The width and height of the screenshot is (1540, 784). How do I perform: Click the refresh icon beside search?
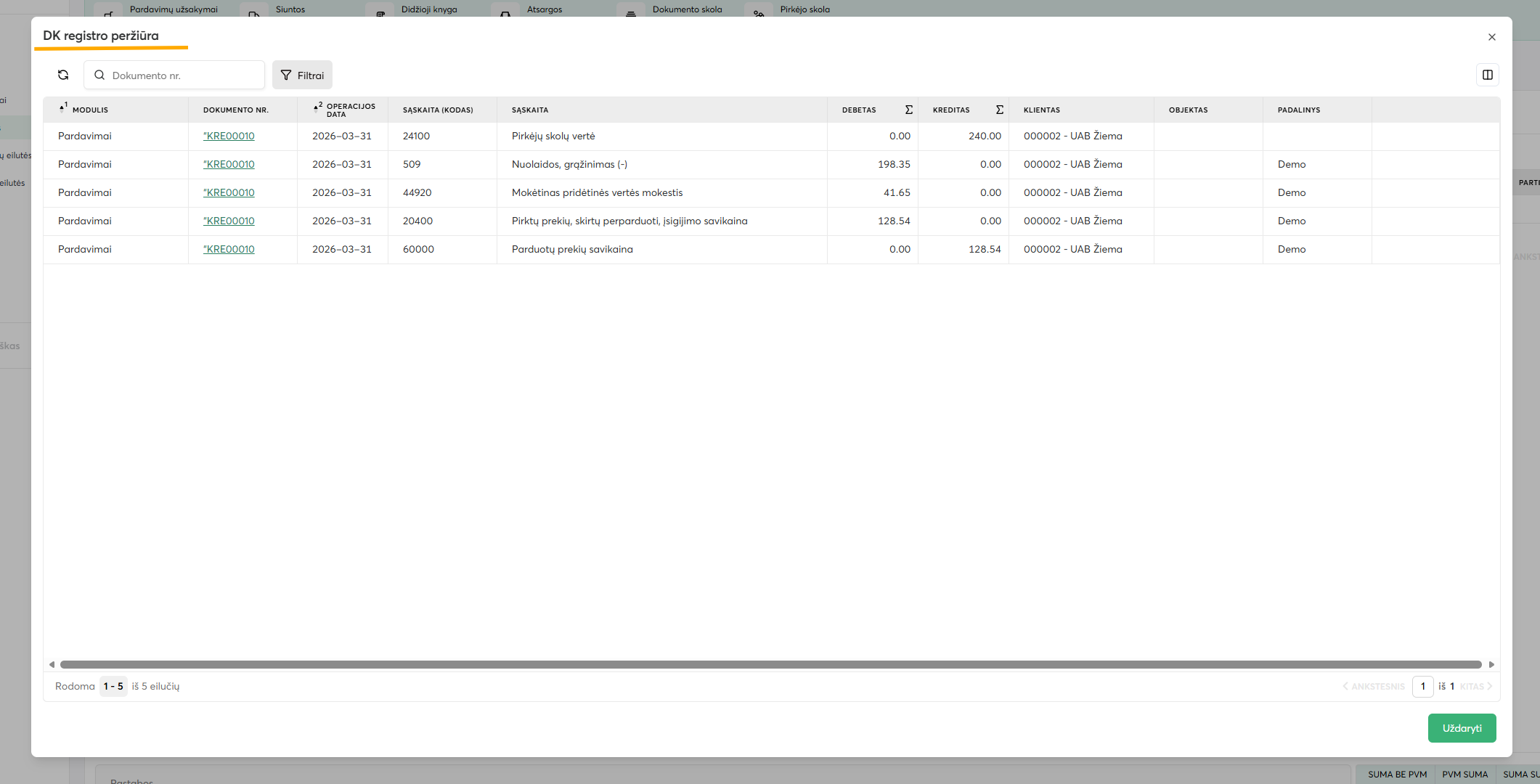point(63,75)
